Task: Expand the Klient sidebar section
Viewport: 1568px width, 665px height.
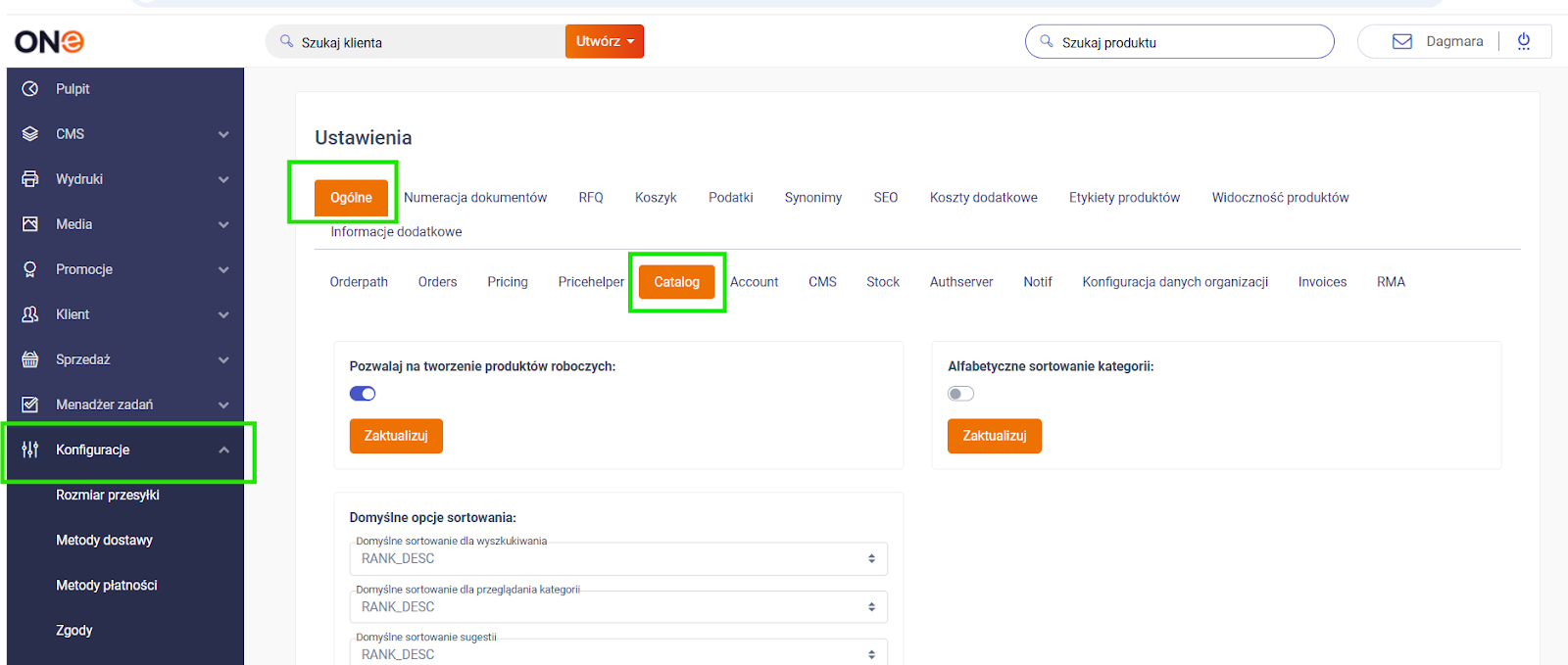Action: (223, 314)
